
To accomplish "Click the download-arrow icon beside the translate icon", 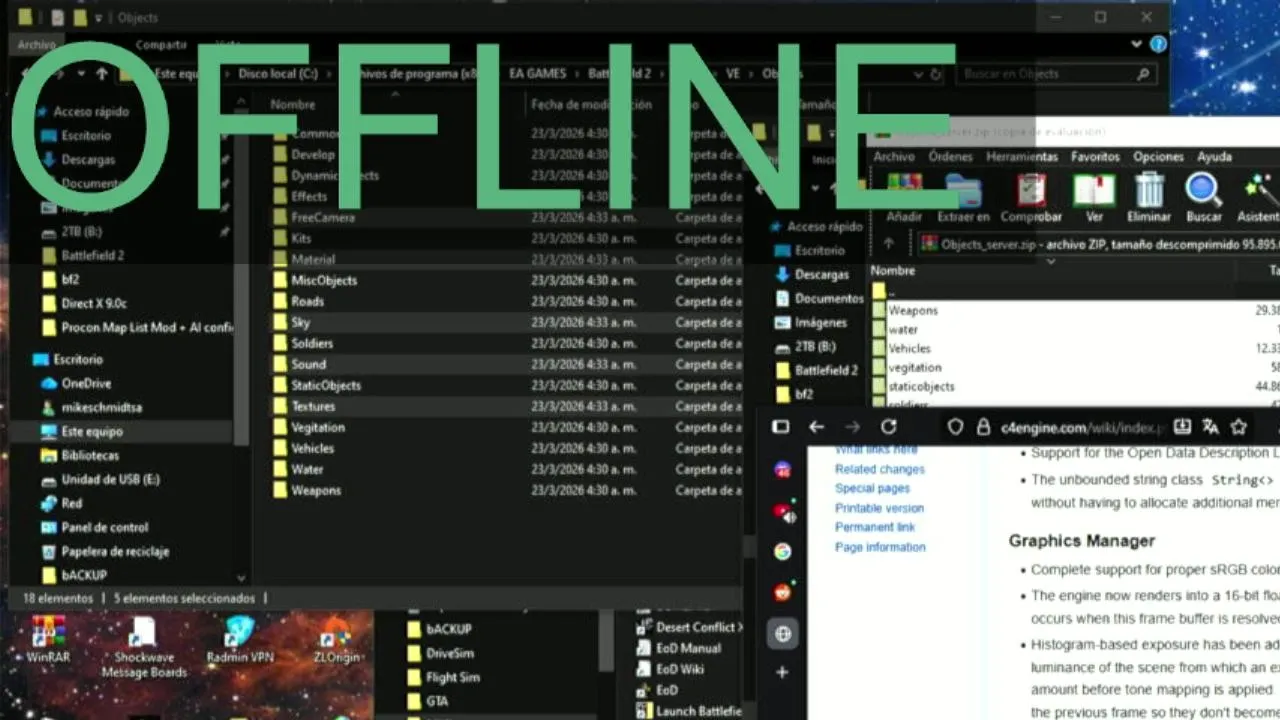I will point(1182,427).
